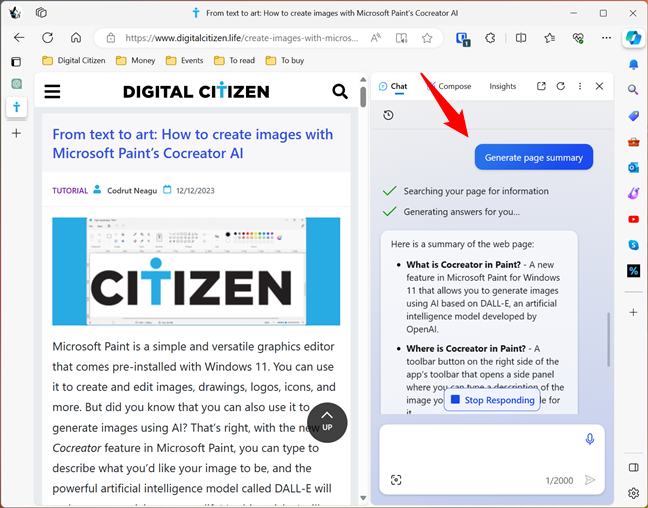Select the Digital Citizen vertical tab
The width and height of the screenshot is (648, 508).
pyautogui.click(x=17, y=107)
